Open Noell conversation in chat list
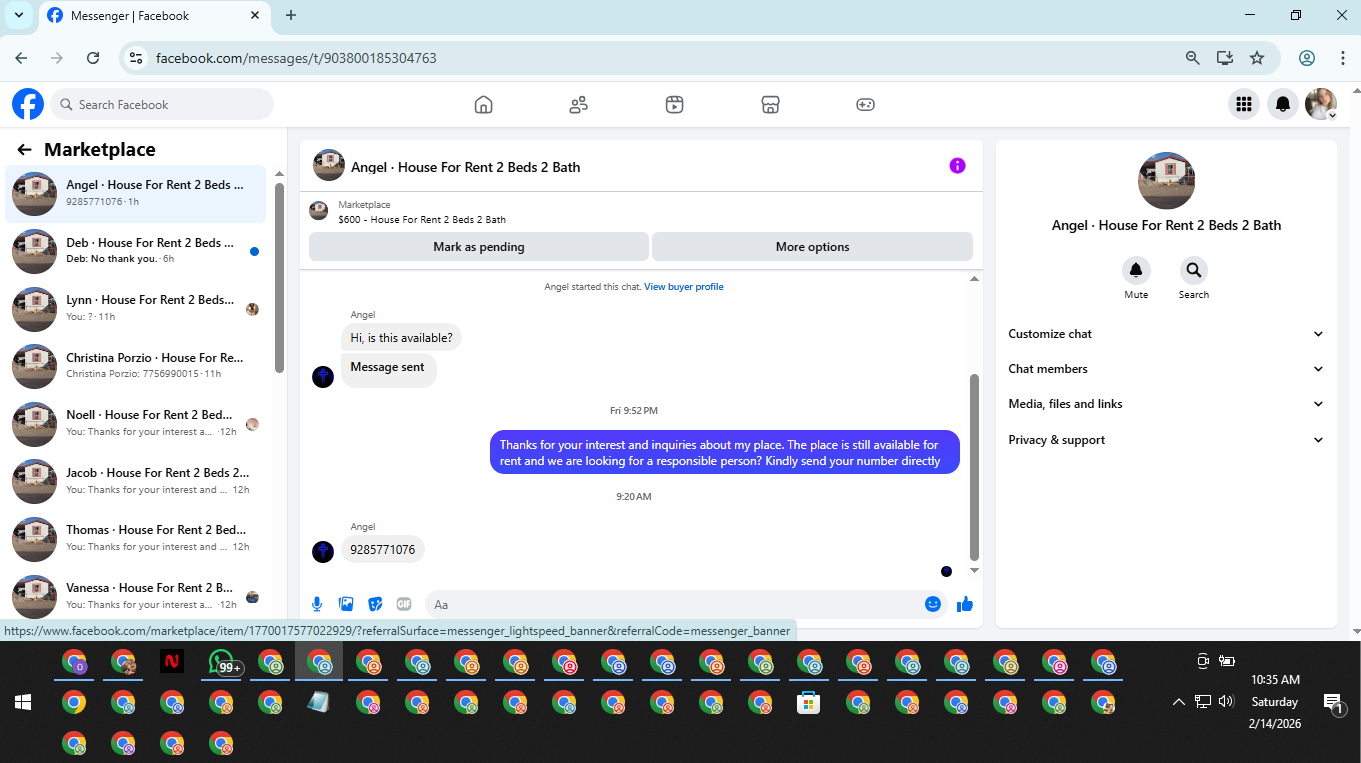 point(136,423)
